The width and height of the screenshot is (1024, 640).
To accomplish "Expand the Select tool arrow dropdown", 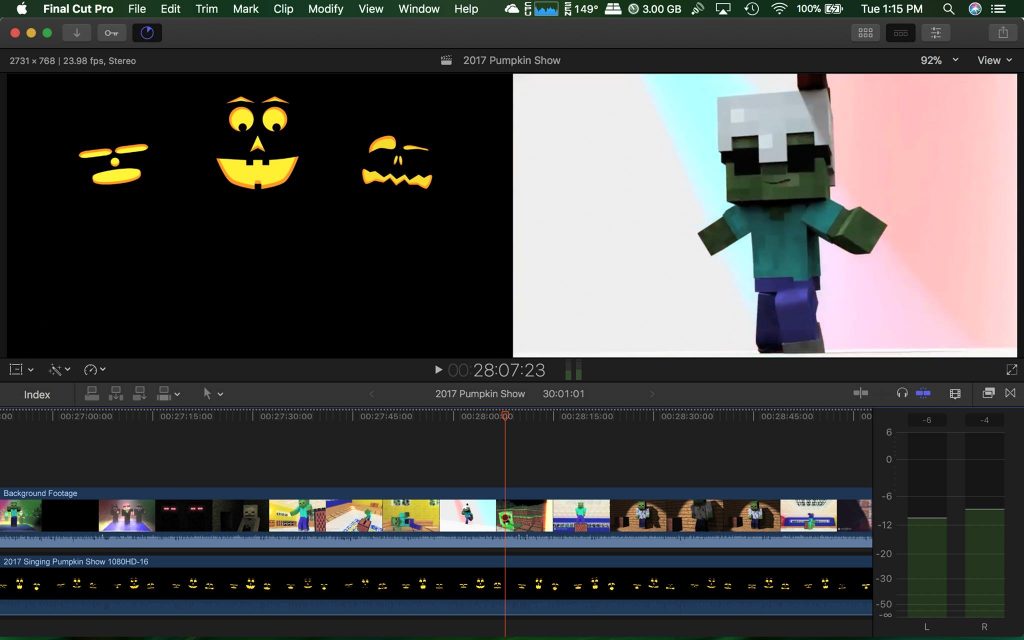I will point(213,394).
